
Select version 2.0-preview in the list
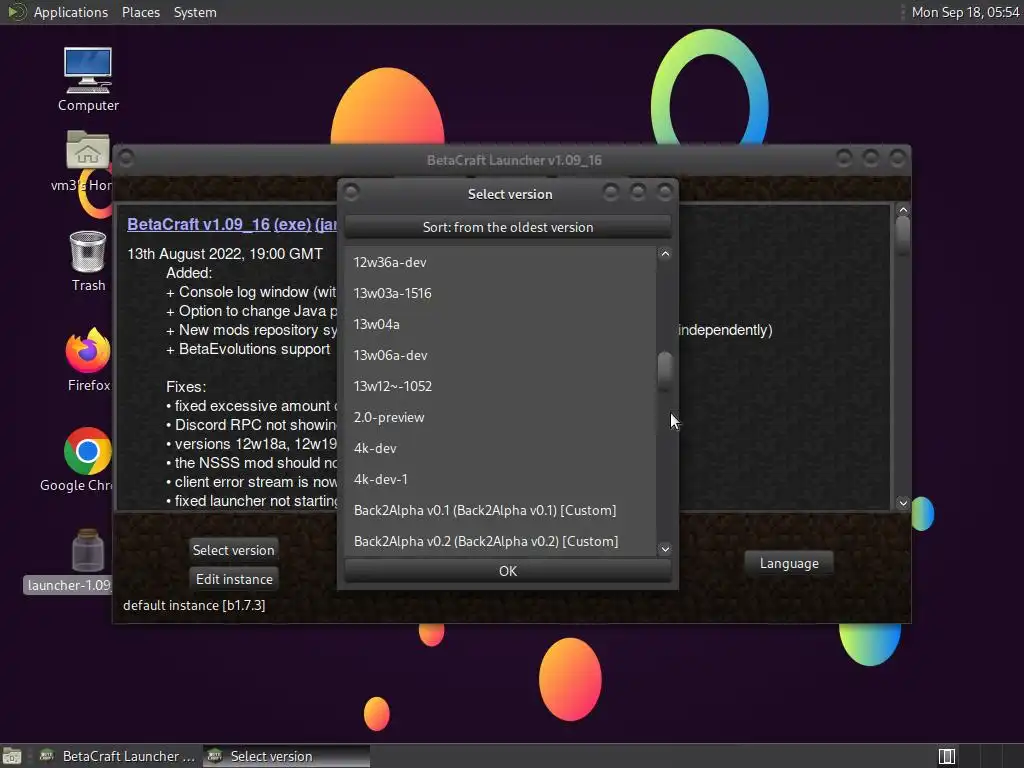500,417
